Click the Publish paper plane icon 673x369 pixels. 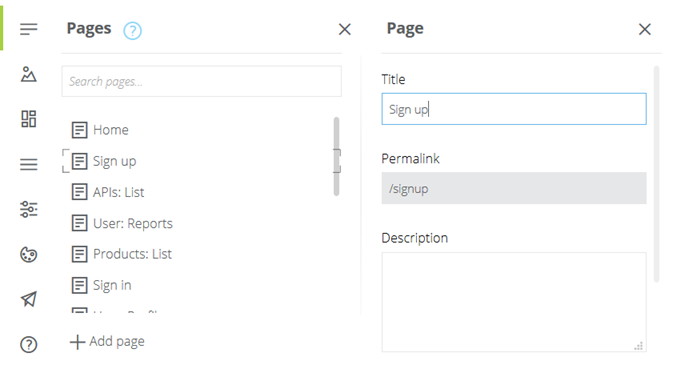coord(28,299)
